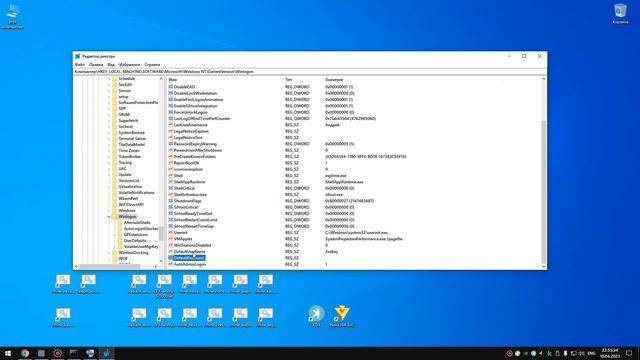This screenshot has width=640, height=360.
Task: Open the Избранное menu
Action: pos(129,64)
